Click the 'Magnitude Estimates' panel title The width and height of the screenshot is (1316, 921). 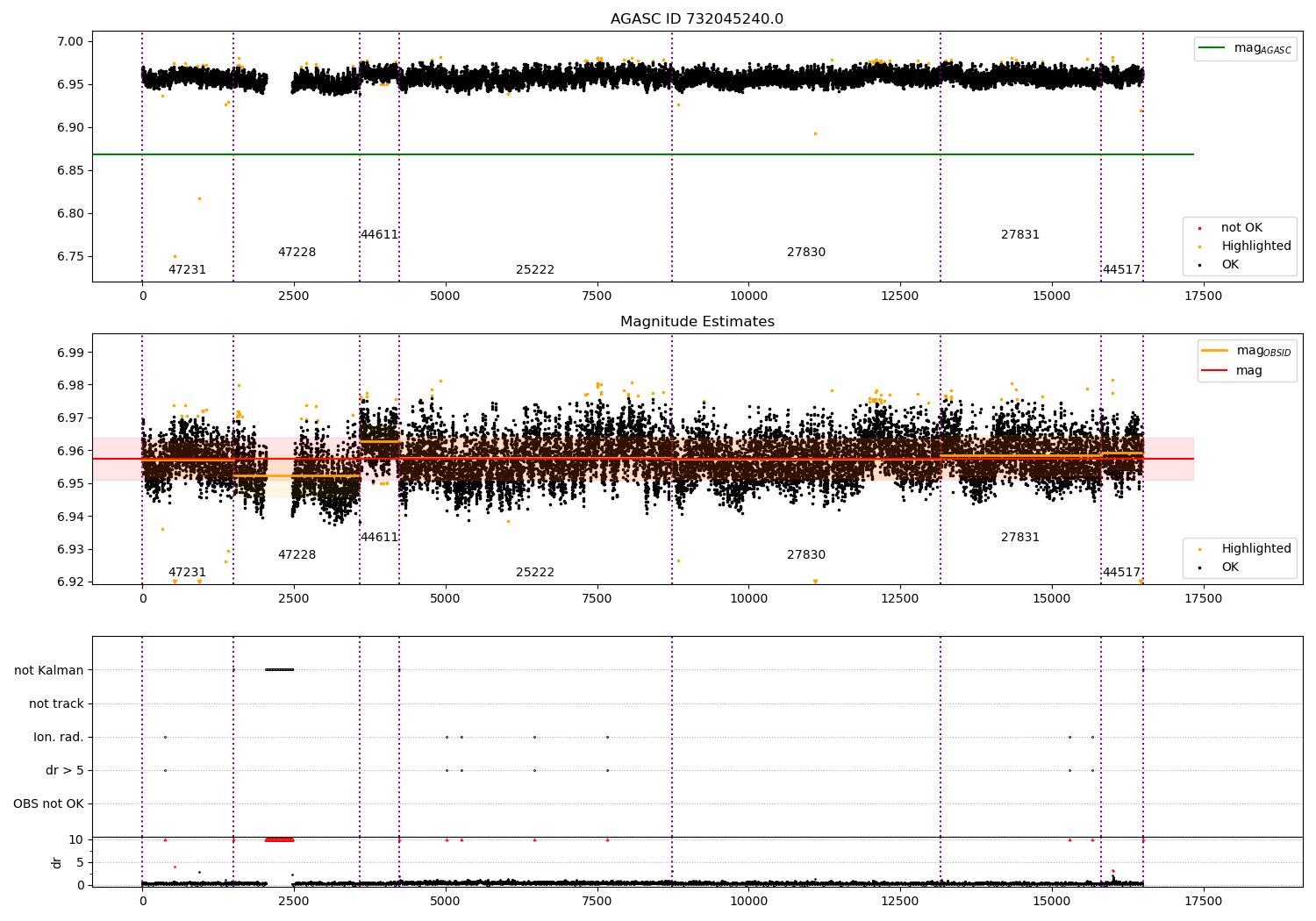tap(697, 322)
